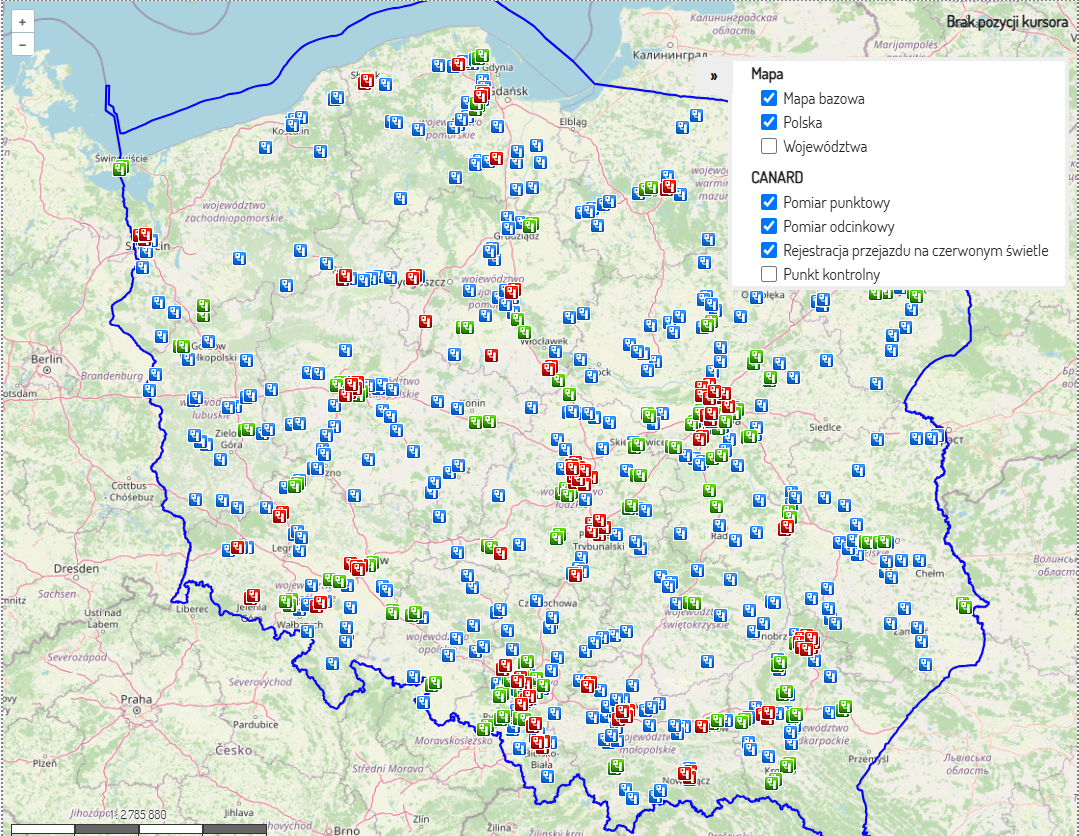1079x836 pixels.
Task: Enable the Województwa layer
Action: pyautogui.click(x=769, y=147)
